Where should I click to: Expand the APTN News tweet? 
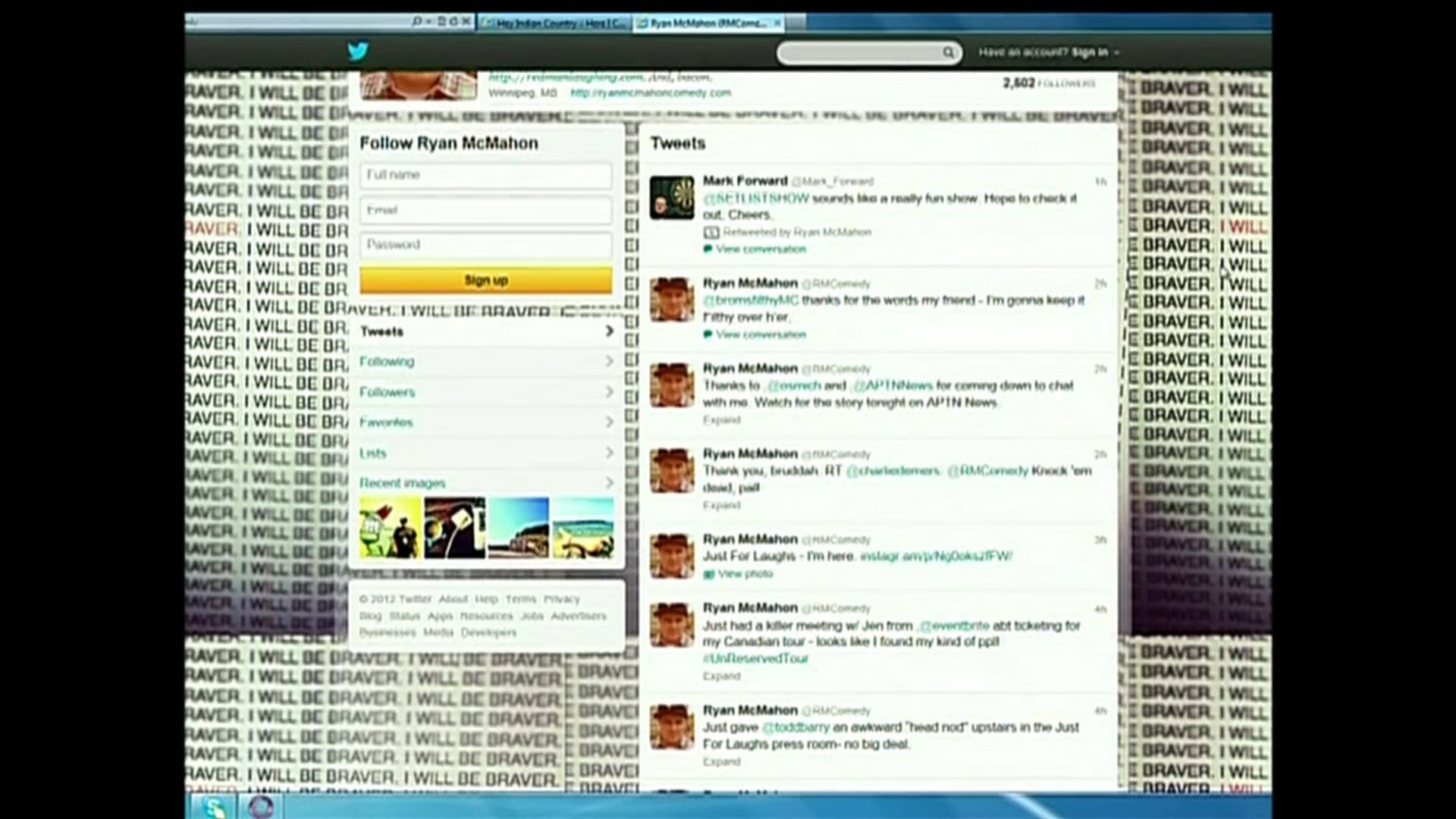(721, 419)
